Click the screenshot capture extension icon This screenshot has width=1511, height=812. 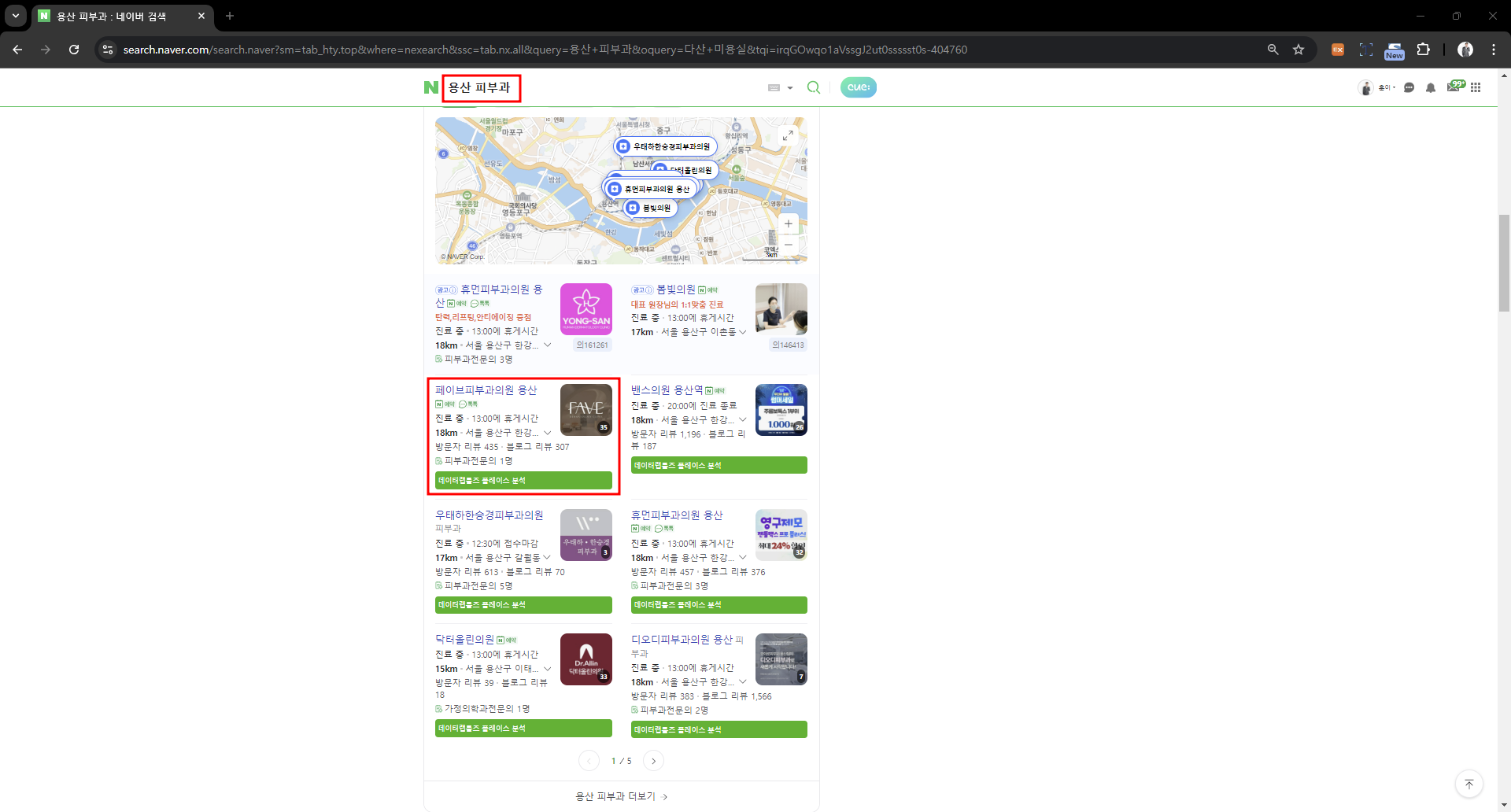coord(1366,50)
